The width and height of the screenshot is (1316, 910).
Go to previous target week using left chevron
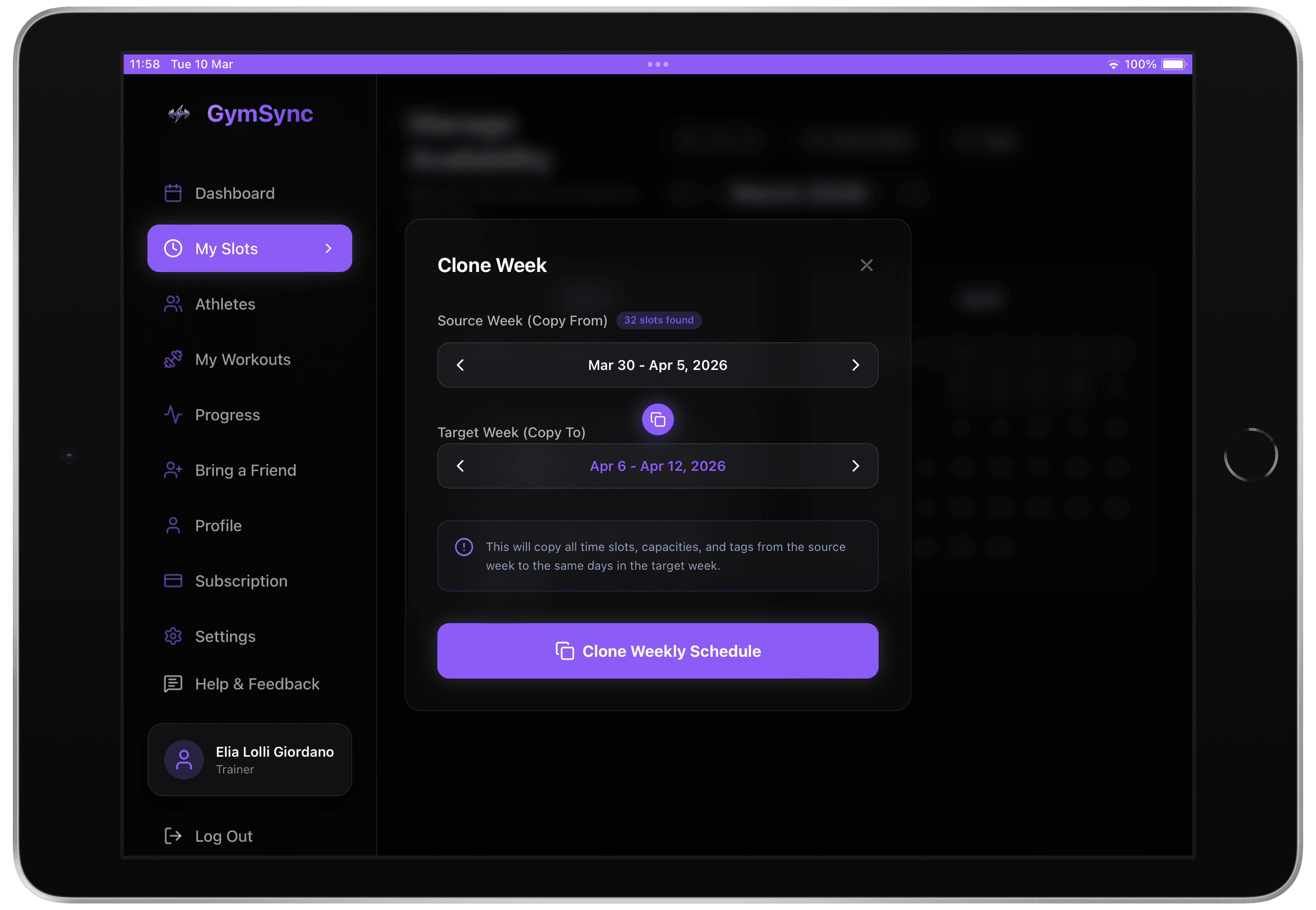[x=460, y=466]
